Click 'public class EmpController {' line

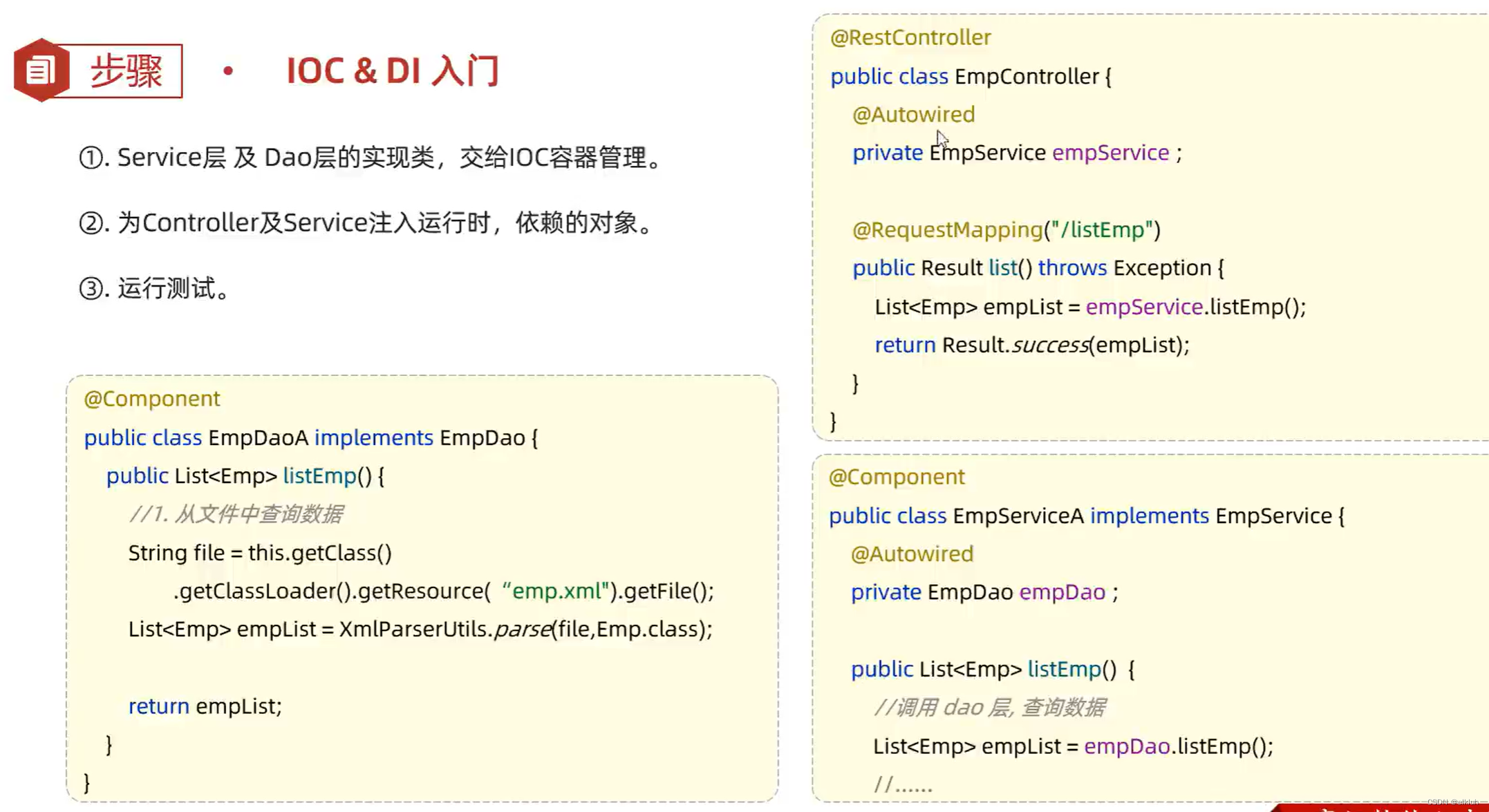971,76
